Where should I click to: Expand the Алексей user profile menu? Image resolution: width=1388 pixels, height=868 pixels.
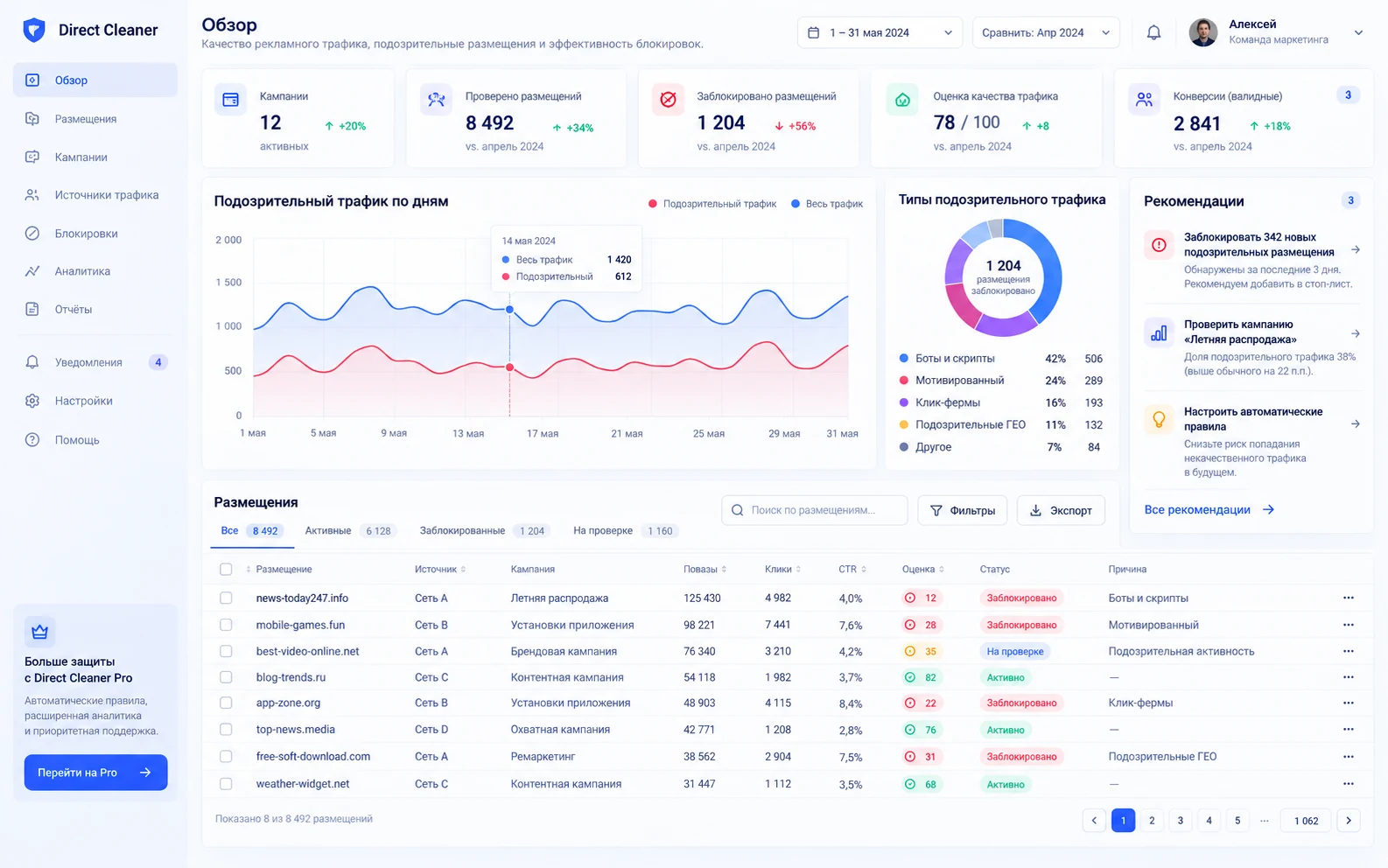pyautogui.click(x=1358, y=32)
